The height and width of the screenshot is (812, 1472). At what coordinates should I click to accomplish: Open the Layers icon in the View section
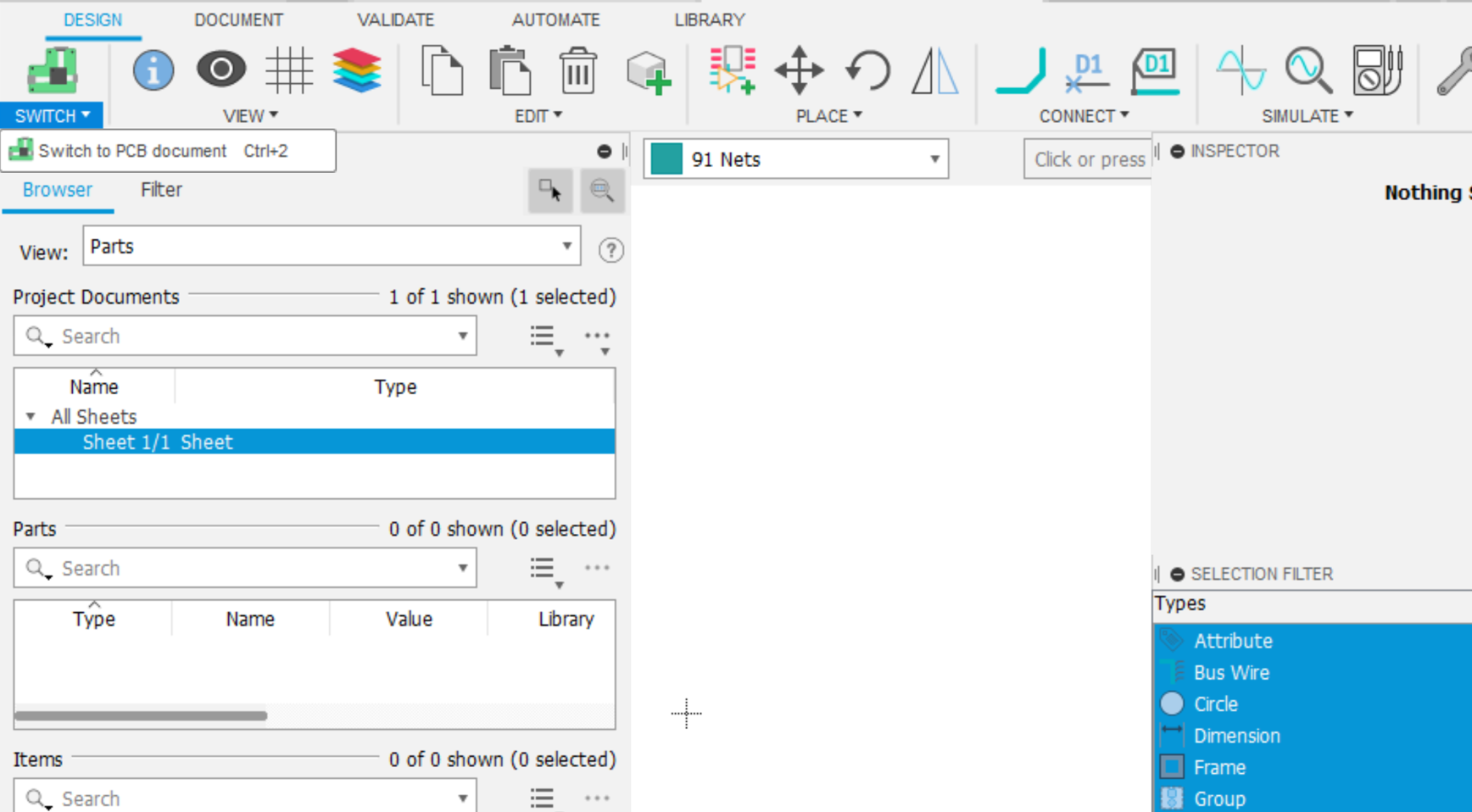pos(357,71)
